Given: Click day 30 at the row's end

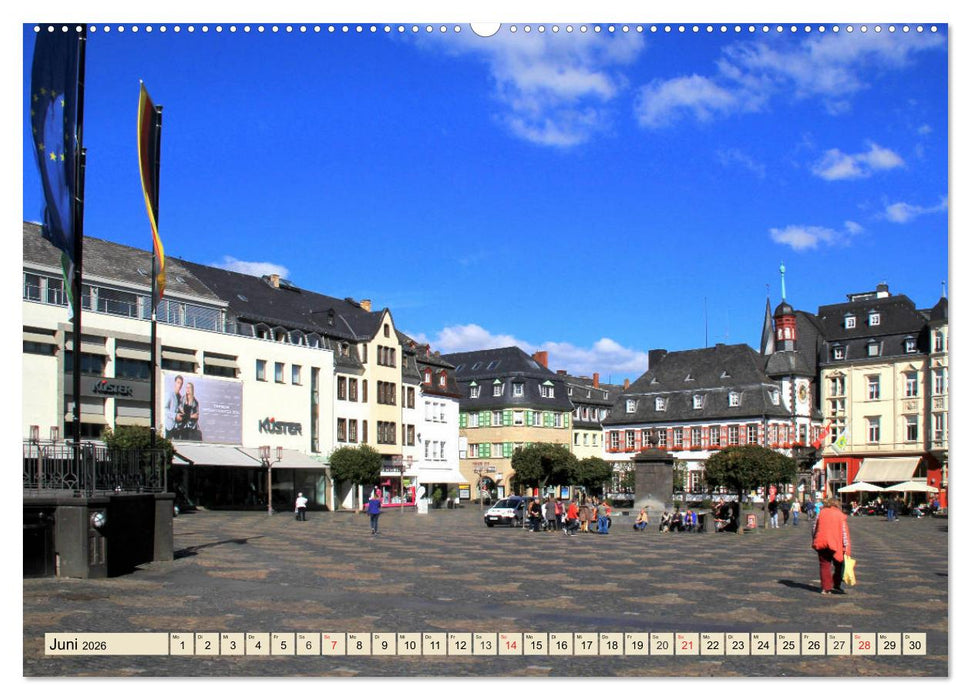Looking at the screenshot, I should tap(913, 644).
